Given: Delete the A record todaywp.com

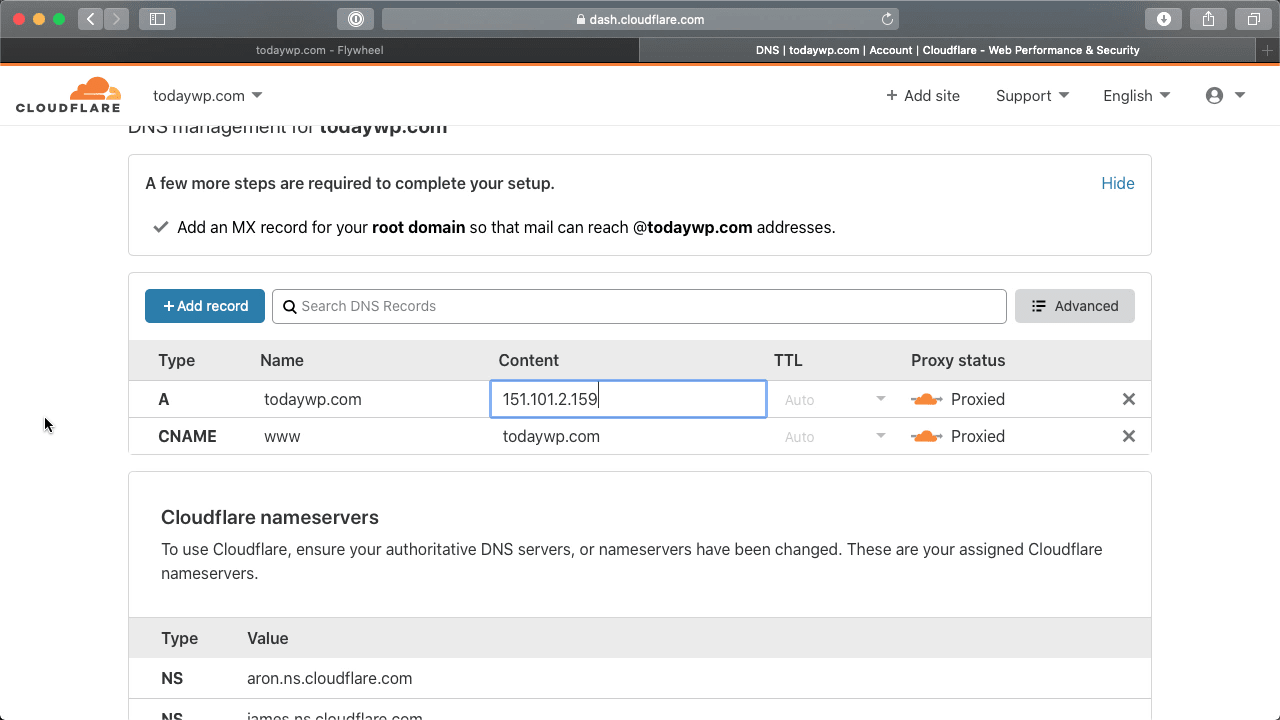Looking at the screenshot, I should (1129, 399).
